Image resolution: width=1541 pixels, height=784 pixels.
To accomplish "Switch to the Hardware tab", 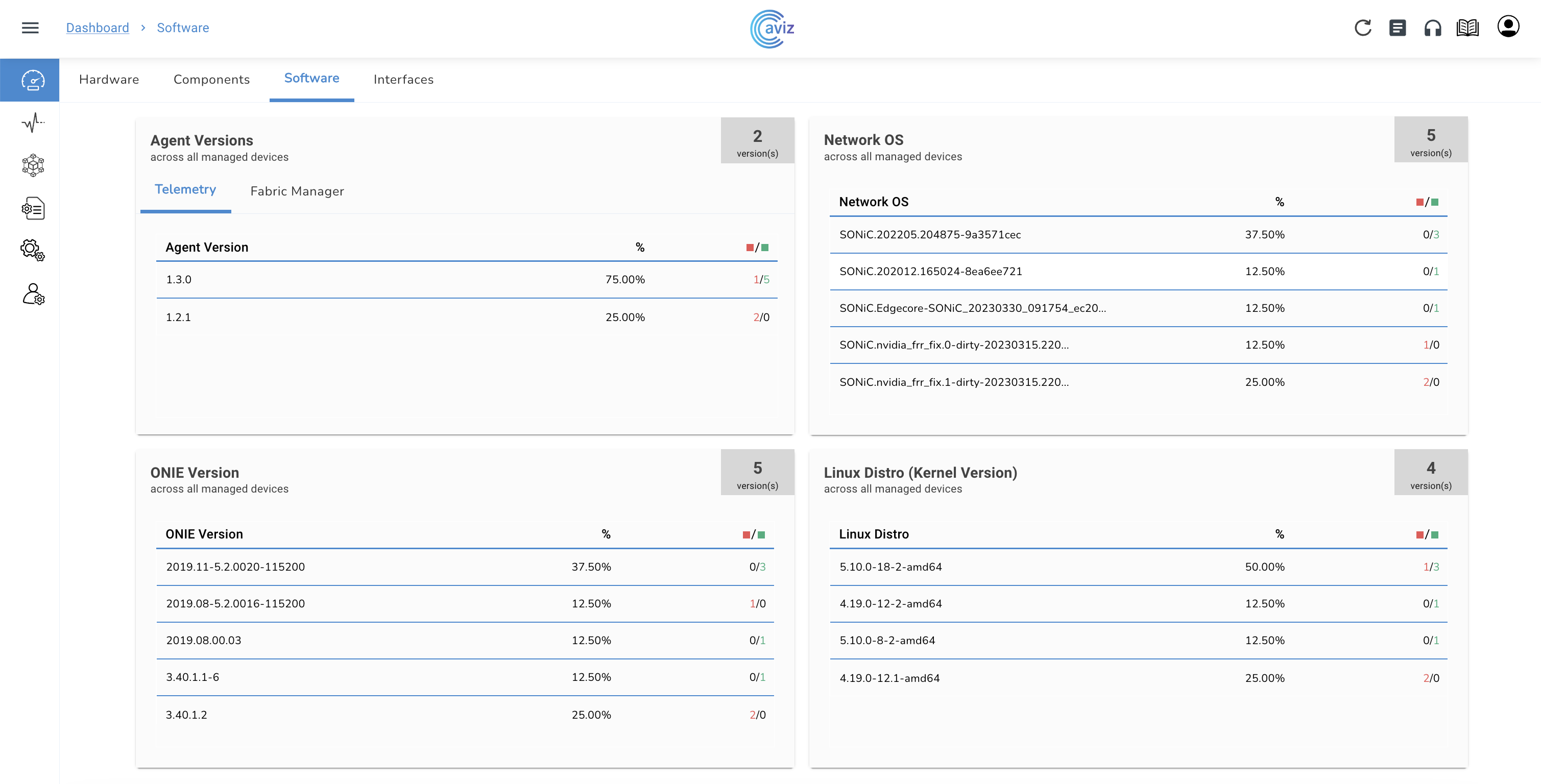I will click(109, 80).
